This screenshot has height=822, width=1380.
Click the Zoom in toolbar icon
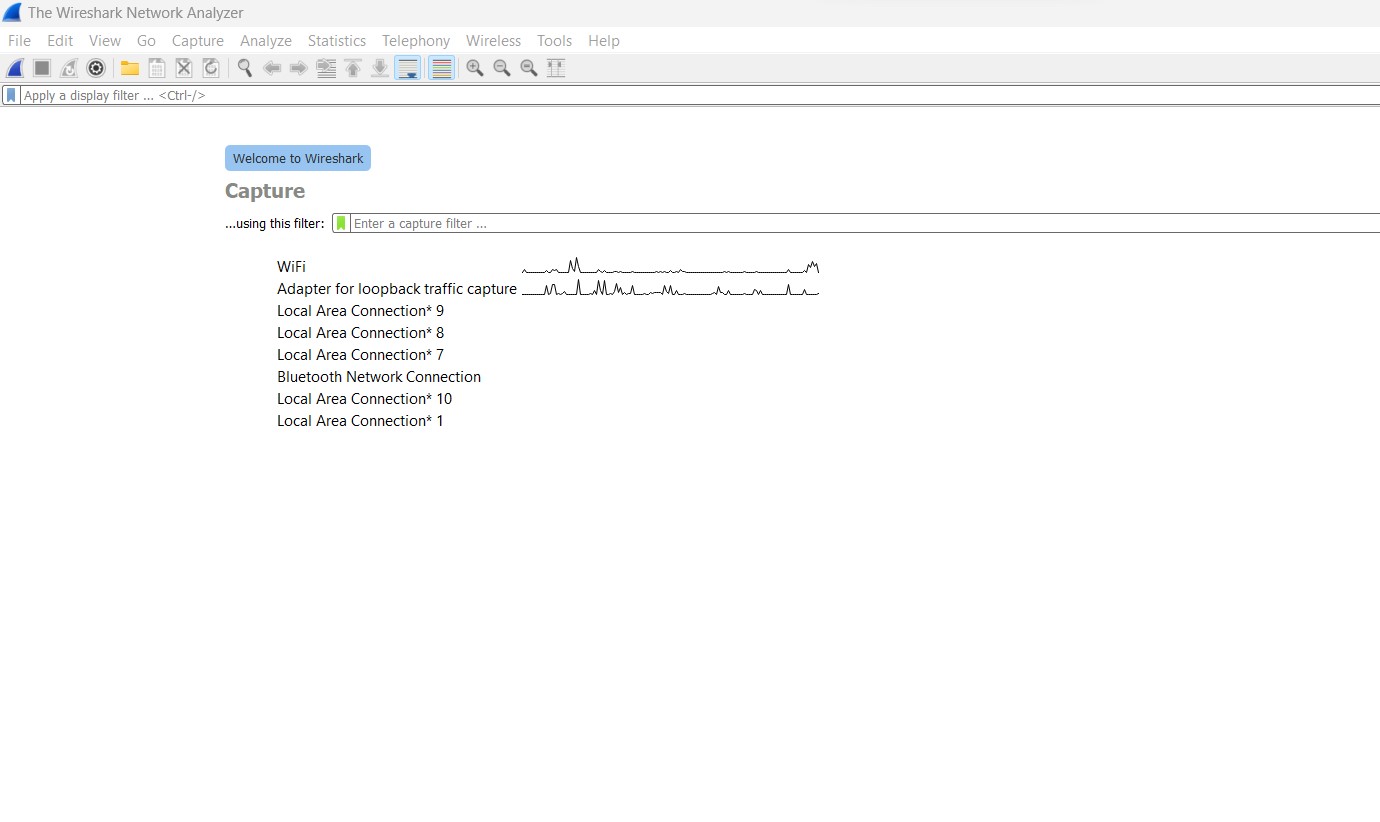[x=475, y=68]
